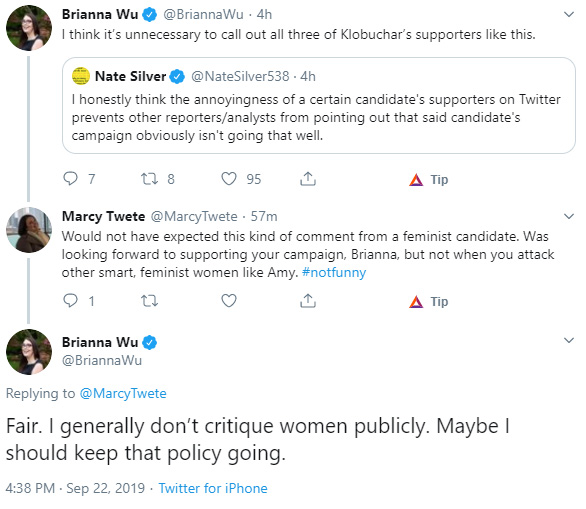The height and width of the screenshot is (509, 586).
Task: Open Twitter for iPhone source link
Action: [x=213, y=488]
